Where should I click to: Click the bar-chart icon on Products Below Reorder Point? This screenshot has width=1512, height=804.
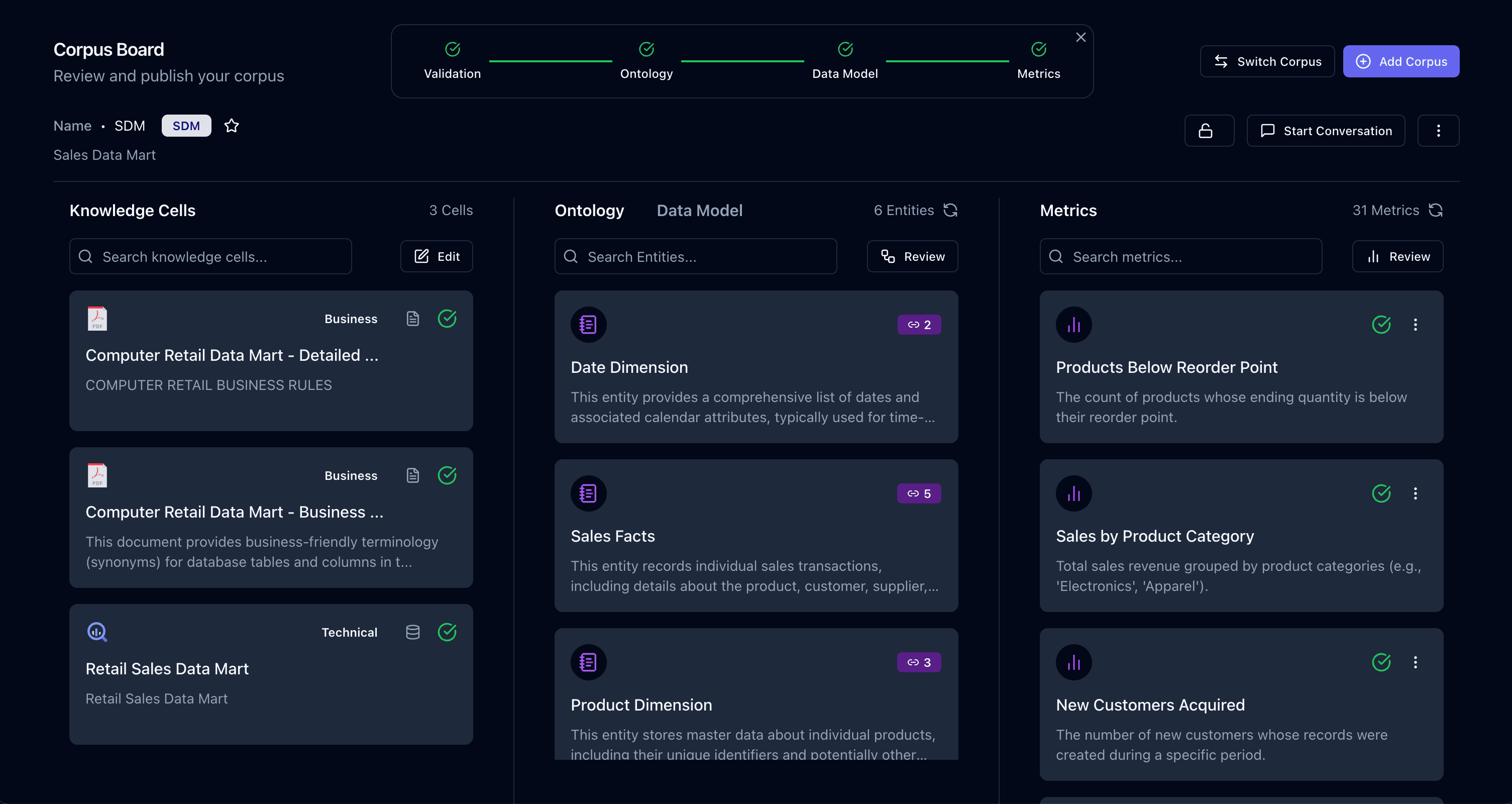(x=1073, y=324)
